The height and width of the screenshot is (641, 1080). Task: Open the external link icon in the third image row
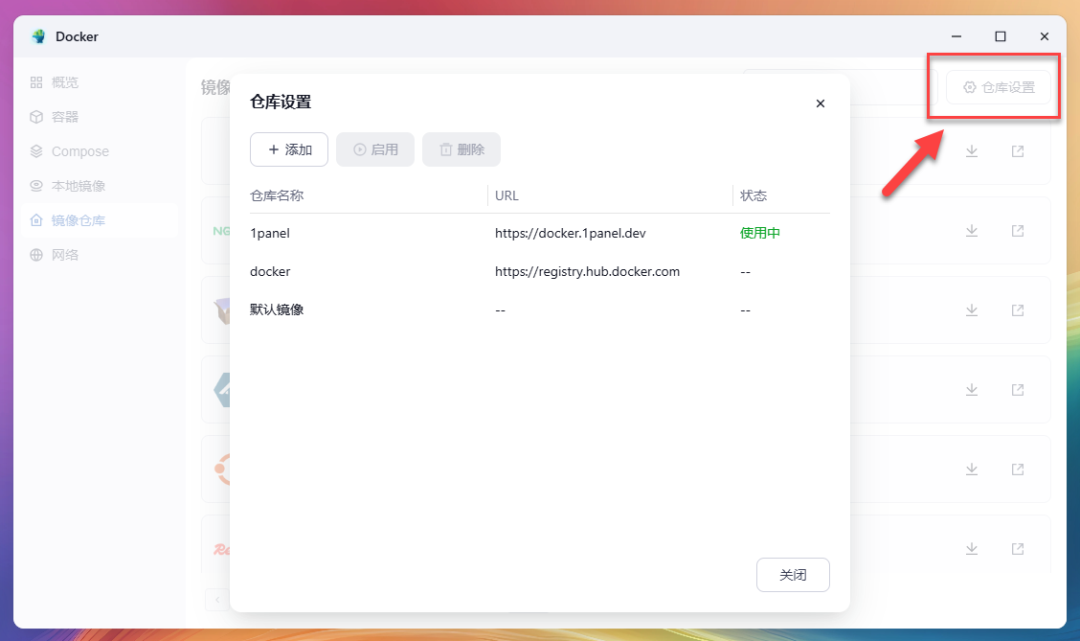pos(1017,310)
